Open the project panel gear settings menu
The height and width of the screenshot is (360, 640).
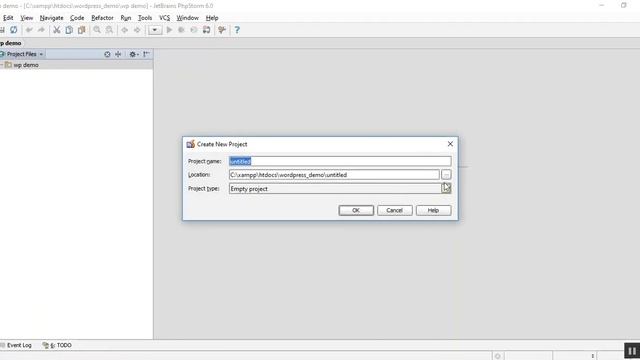133,54
